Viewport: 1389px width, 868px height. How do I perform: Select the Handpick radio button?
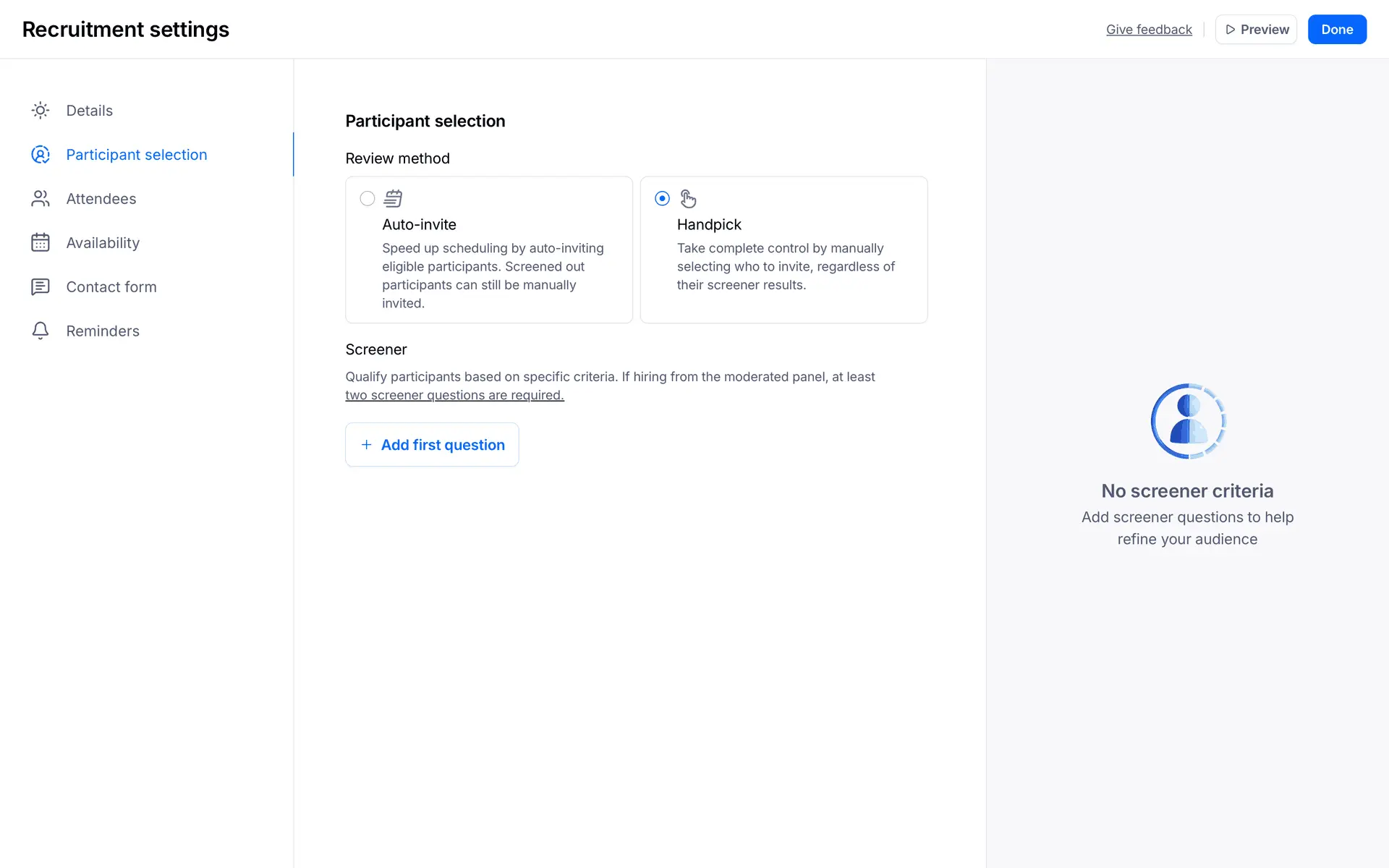[x=662, y=198]
